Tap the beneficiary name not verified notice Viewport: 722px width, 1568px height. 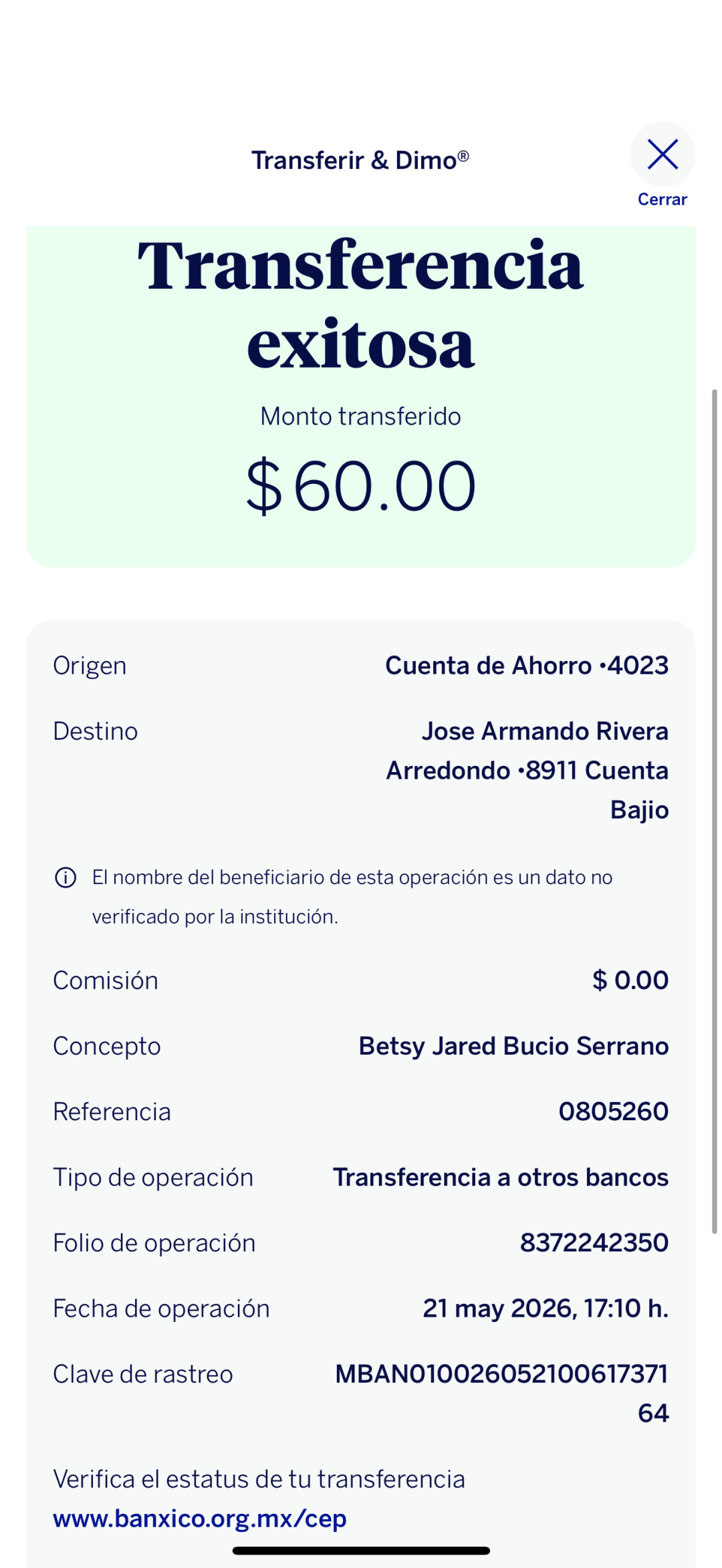352,897
